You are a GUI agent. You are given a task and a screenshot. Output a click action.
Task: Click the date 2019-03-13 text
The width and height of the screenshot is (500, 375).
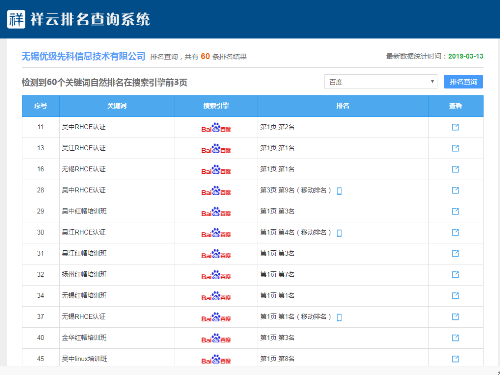(466, 56)
